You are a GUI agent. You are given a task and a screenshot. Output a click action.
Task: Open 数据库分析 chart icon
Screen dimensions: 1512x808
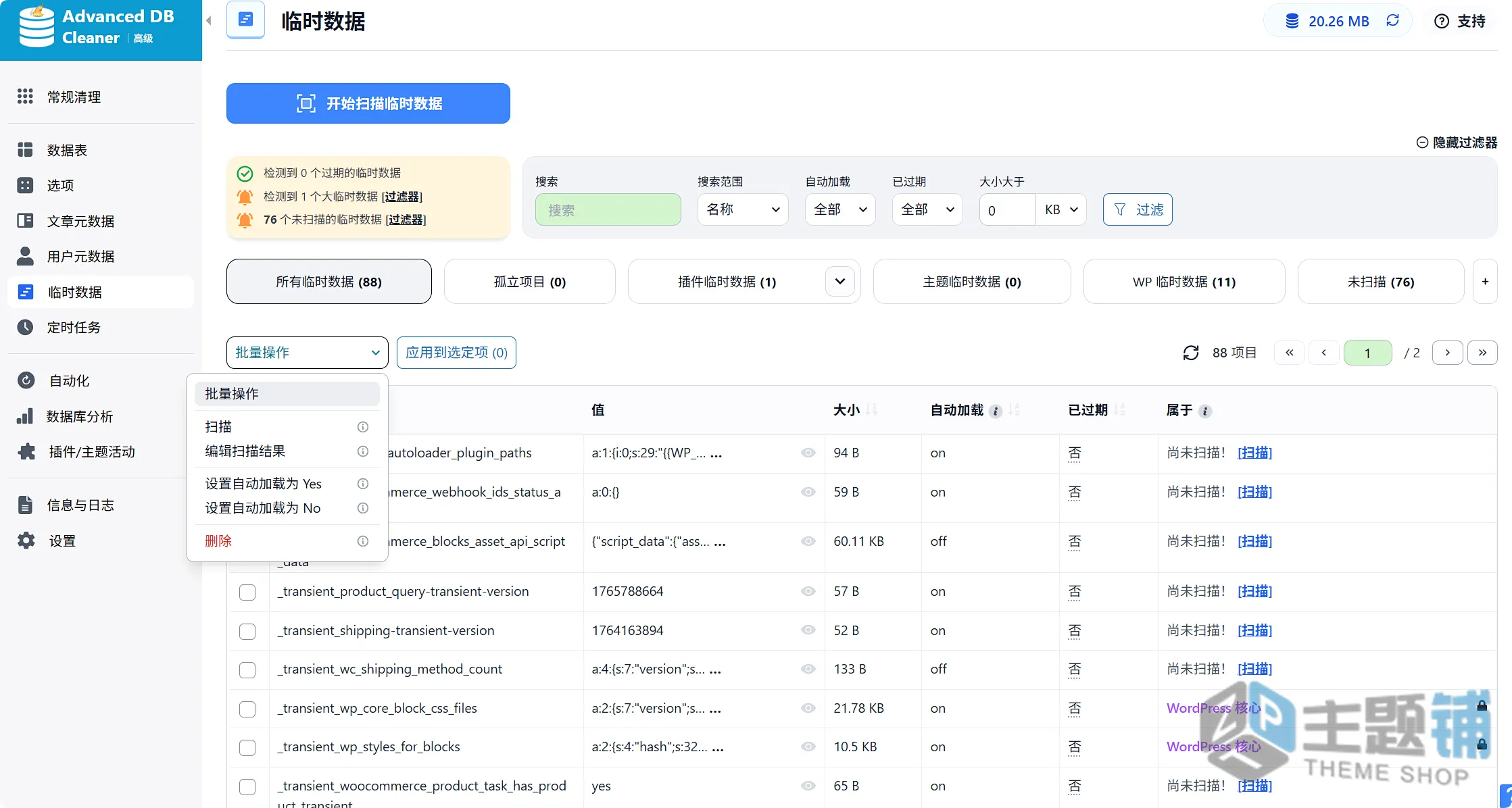(x=25, y=416)
